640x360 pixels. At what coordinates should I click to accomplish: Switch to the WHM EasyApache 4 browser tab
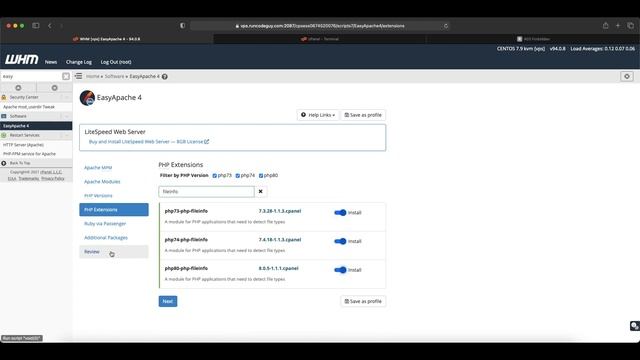(x=107, y=39)
